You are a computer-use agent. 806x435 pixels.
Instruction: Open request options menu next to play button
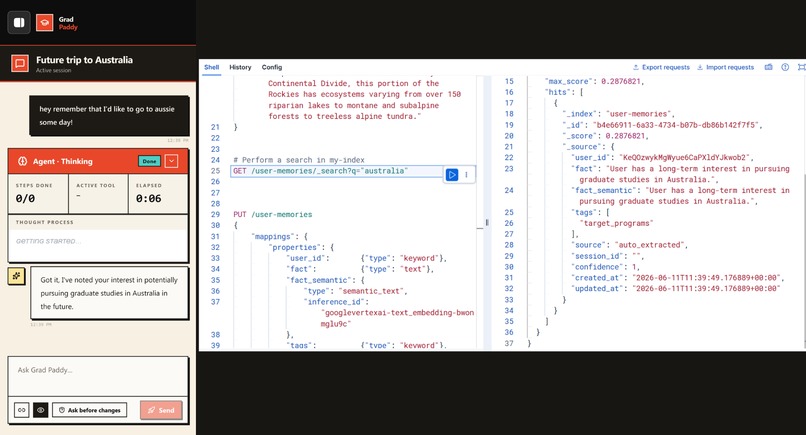[x=466, y=175]
